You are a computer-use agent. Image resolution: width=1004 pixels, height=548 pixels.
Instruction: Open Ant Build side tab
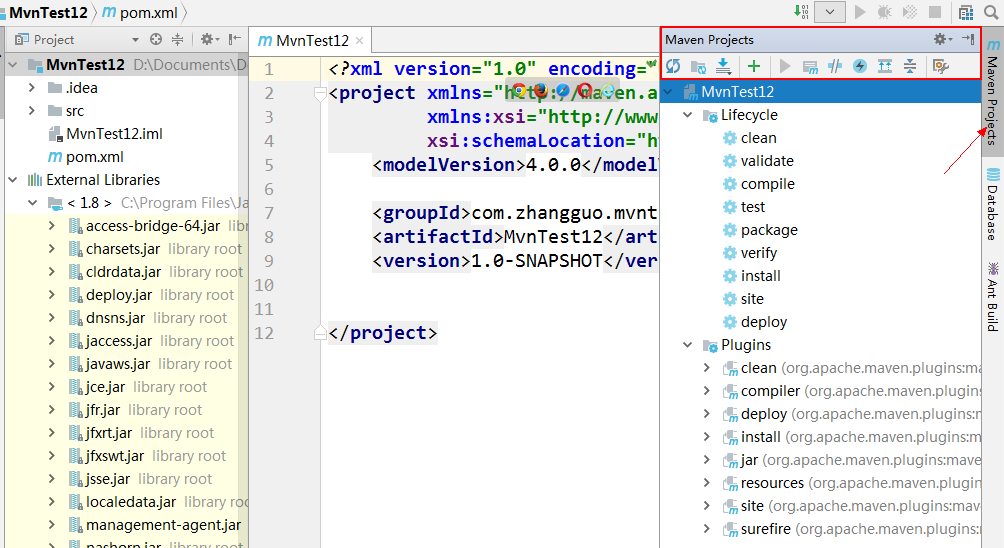(992, 296)
